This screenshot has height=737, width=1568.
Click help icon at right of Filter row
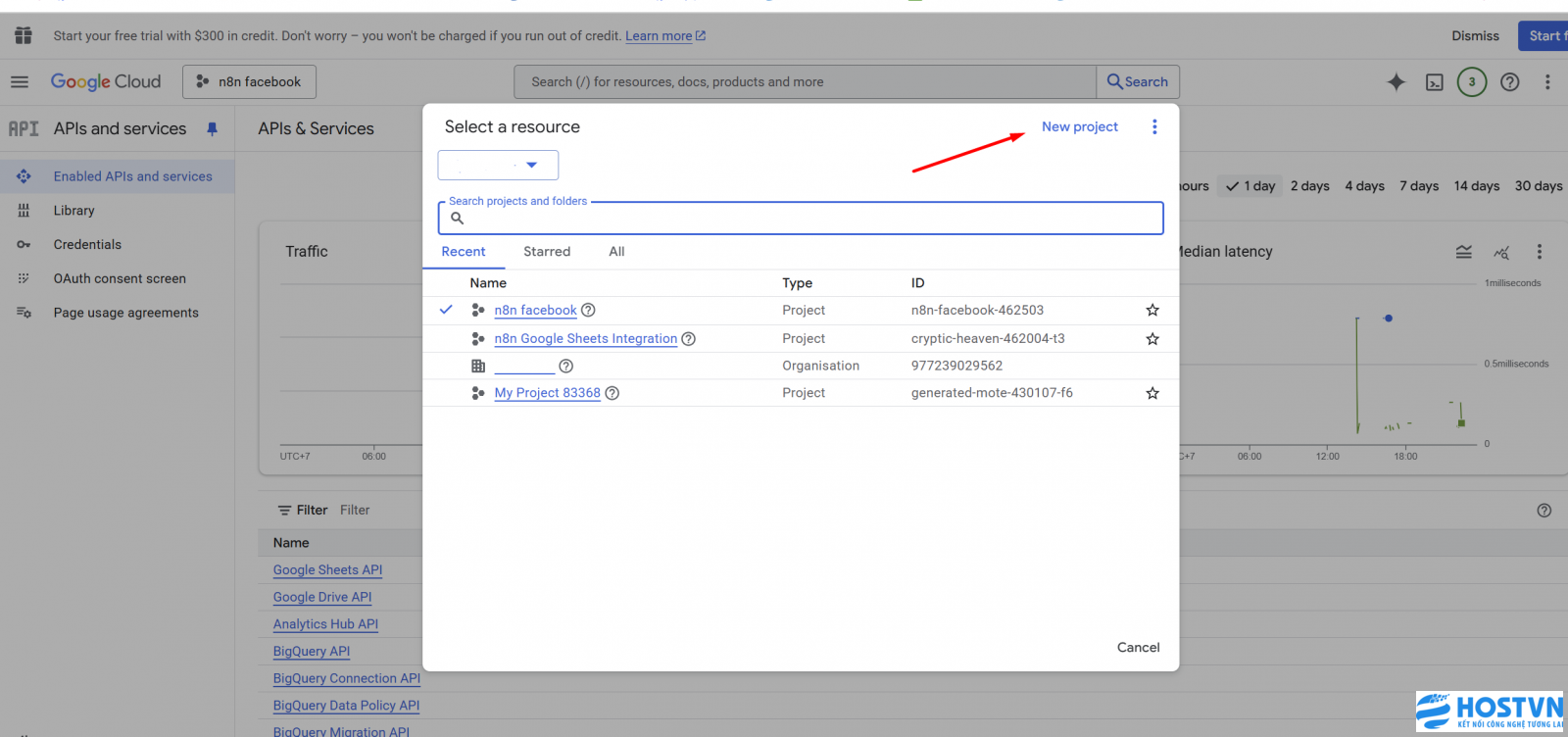click(1544, 511)
